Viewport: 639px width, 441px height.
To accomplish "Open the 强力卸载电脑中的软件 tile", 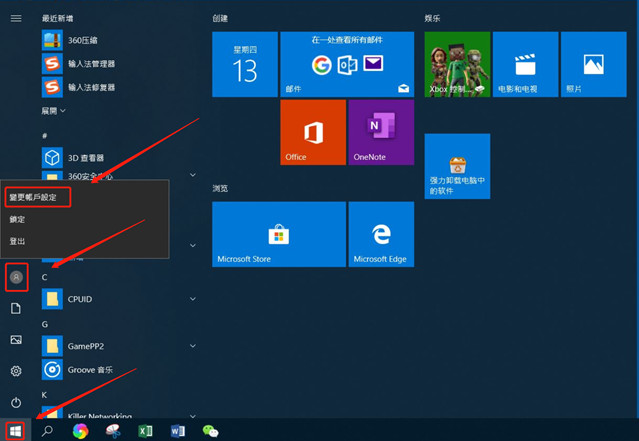I will click(x=457, y=166).
